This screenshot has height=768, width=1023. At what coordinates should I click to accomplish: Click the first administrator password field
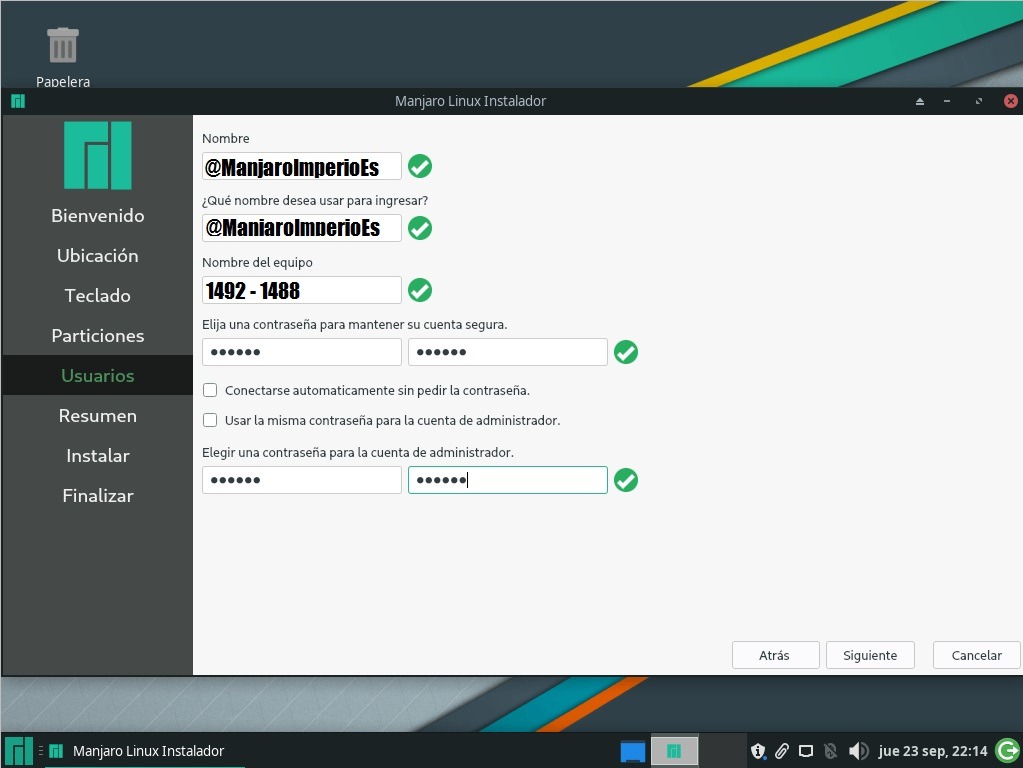301,480
